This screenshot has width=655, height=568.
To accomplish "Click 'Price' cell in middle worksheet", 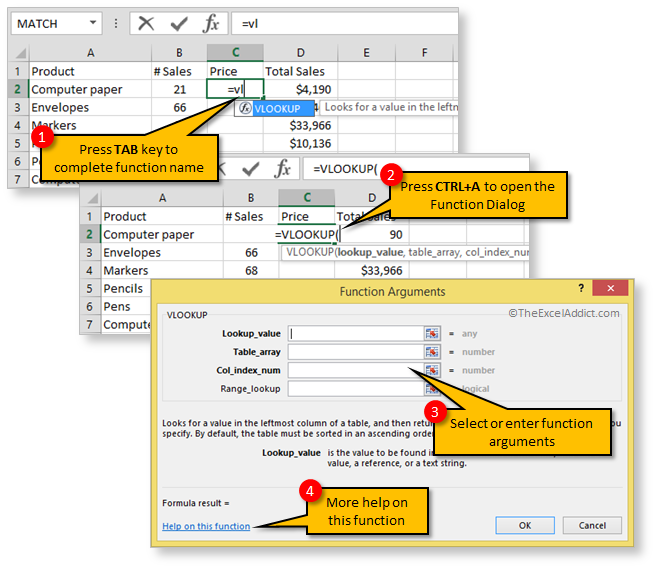I will click(x=307, y=216).
